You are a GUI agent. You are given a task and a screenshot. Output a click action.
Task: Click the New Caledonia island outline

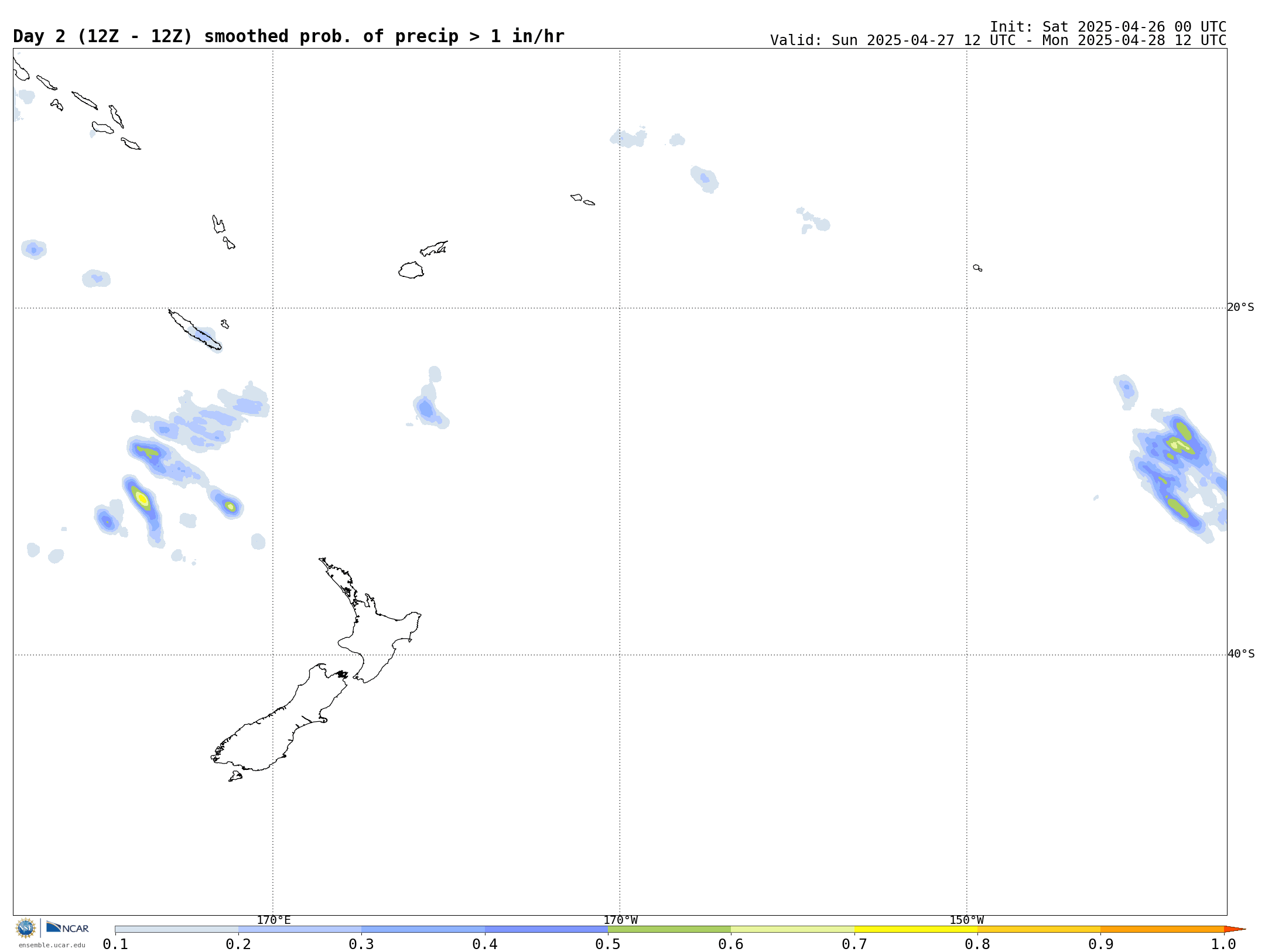coord(194,330)
